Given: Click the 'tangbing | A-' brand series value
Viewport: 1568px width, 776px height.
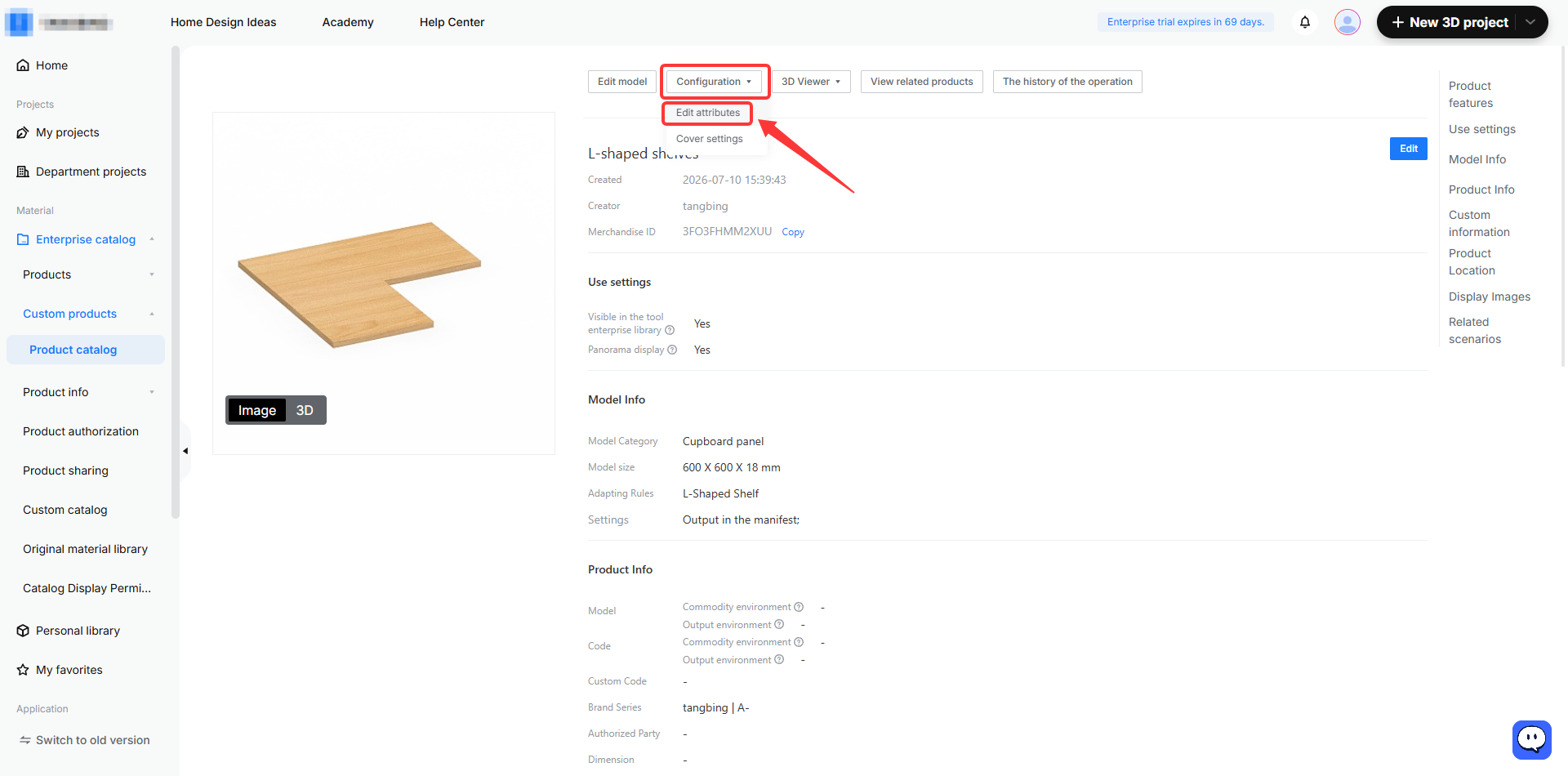Looking at the screenshot, I should click(716, 707).
